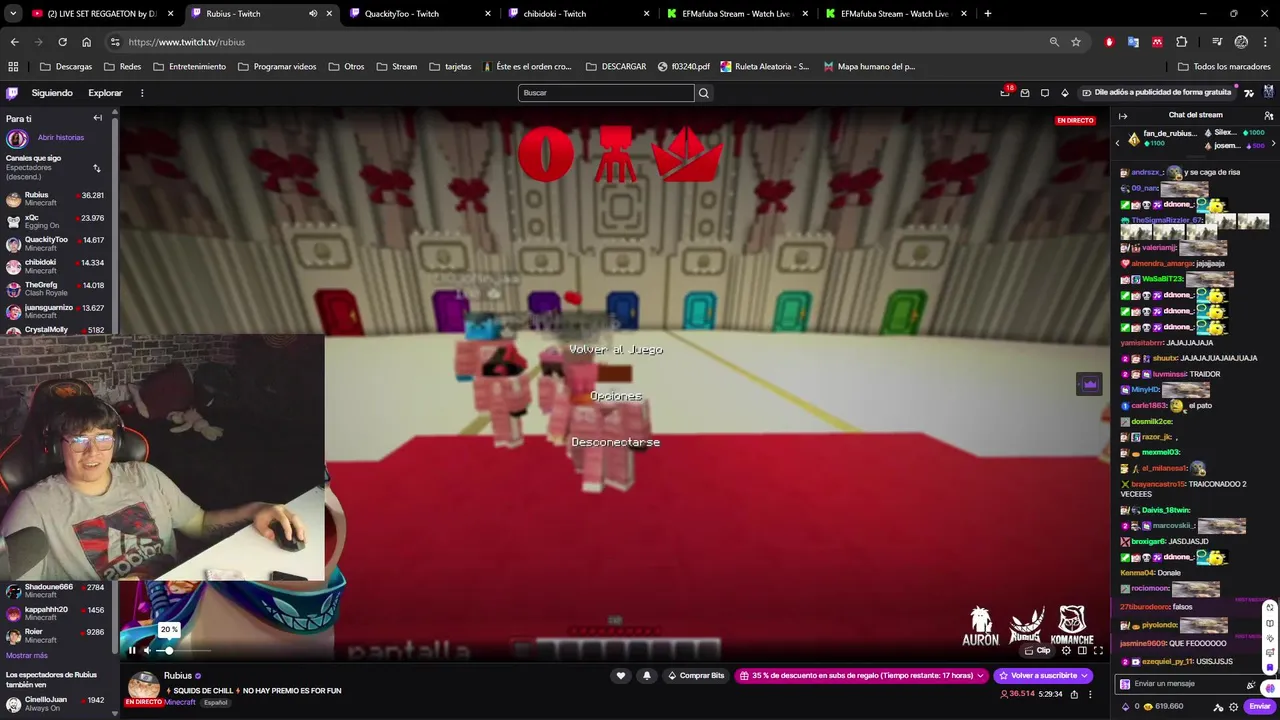This screenshot has height=720, width=1280.
Task: Open xQc channel in sidebar
Action: (x=55, y=221)
